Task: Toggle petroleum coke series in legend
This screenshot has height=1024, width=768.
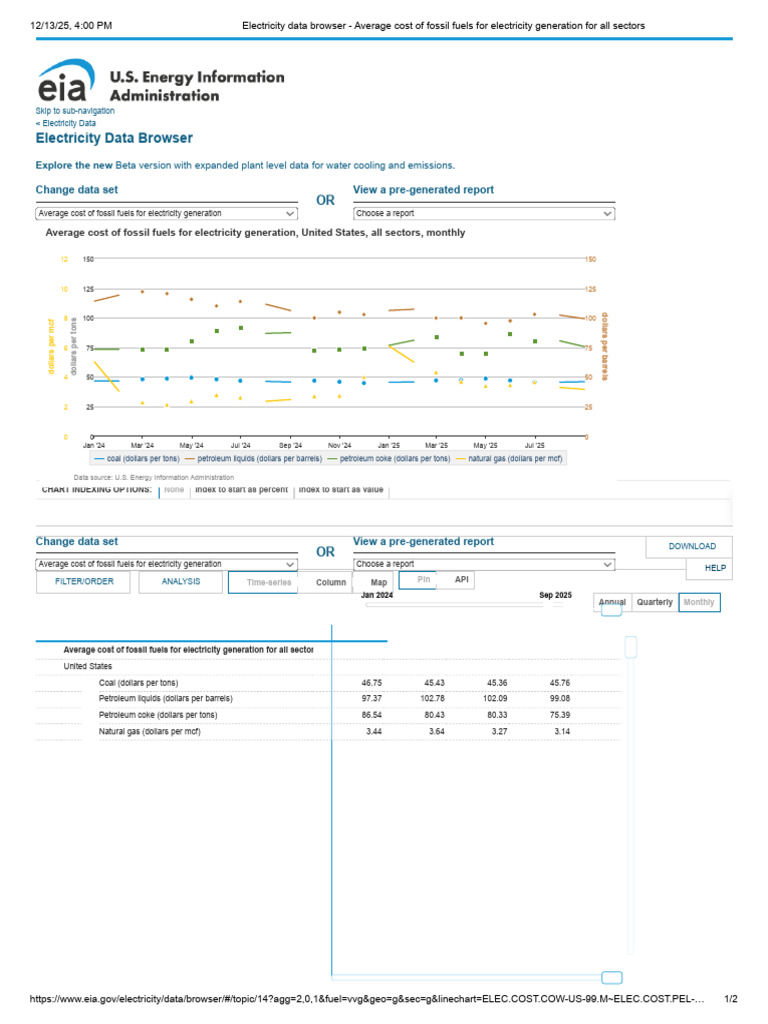Action: [x=389, y=458]
